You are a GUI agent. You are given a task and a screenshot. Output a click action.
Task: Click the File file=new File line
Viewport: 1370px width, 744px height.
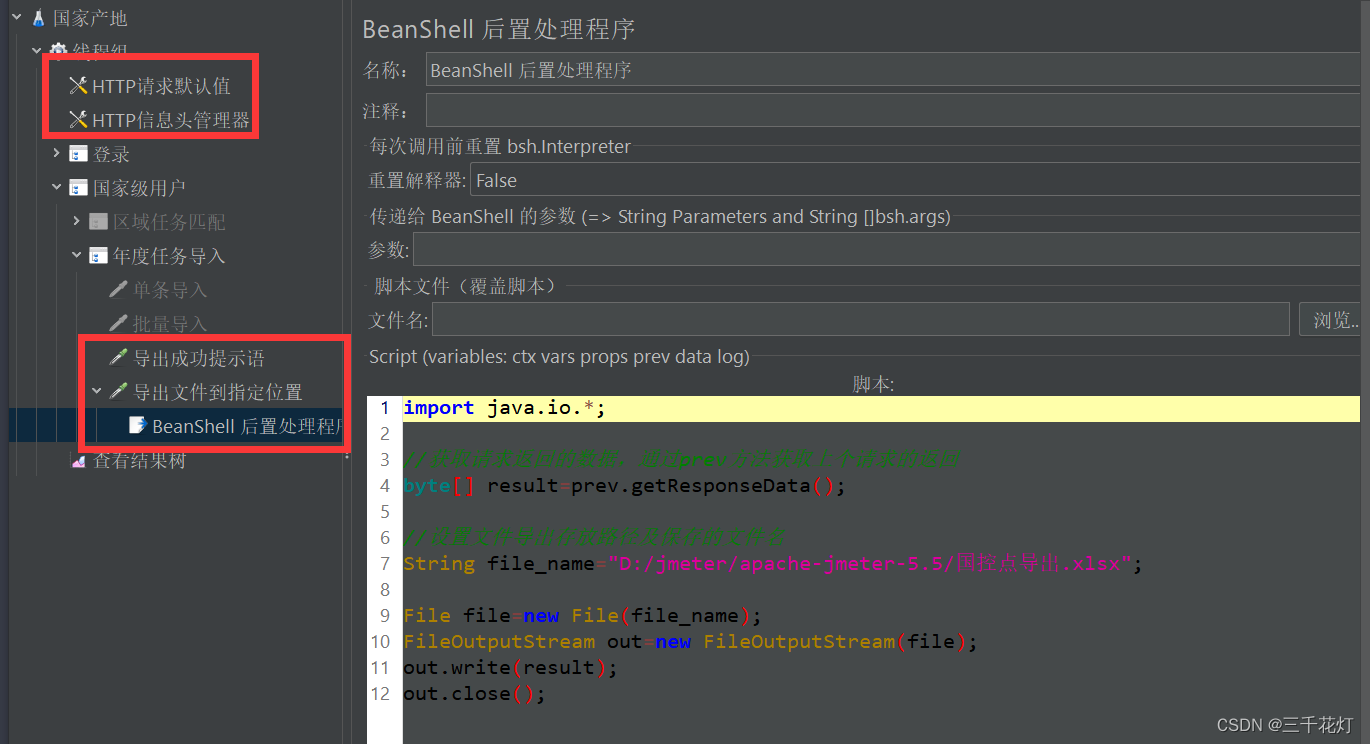pos(583,616)
